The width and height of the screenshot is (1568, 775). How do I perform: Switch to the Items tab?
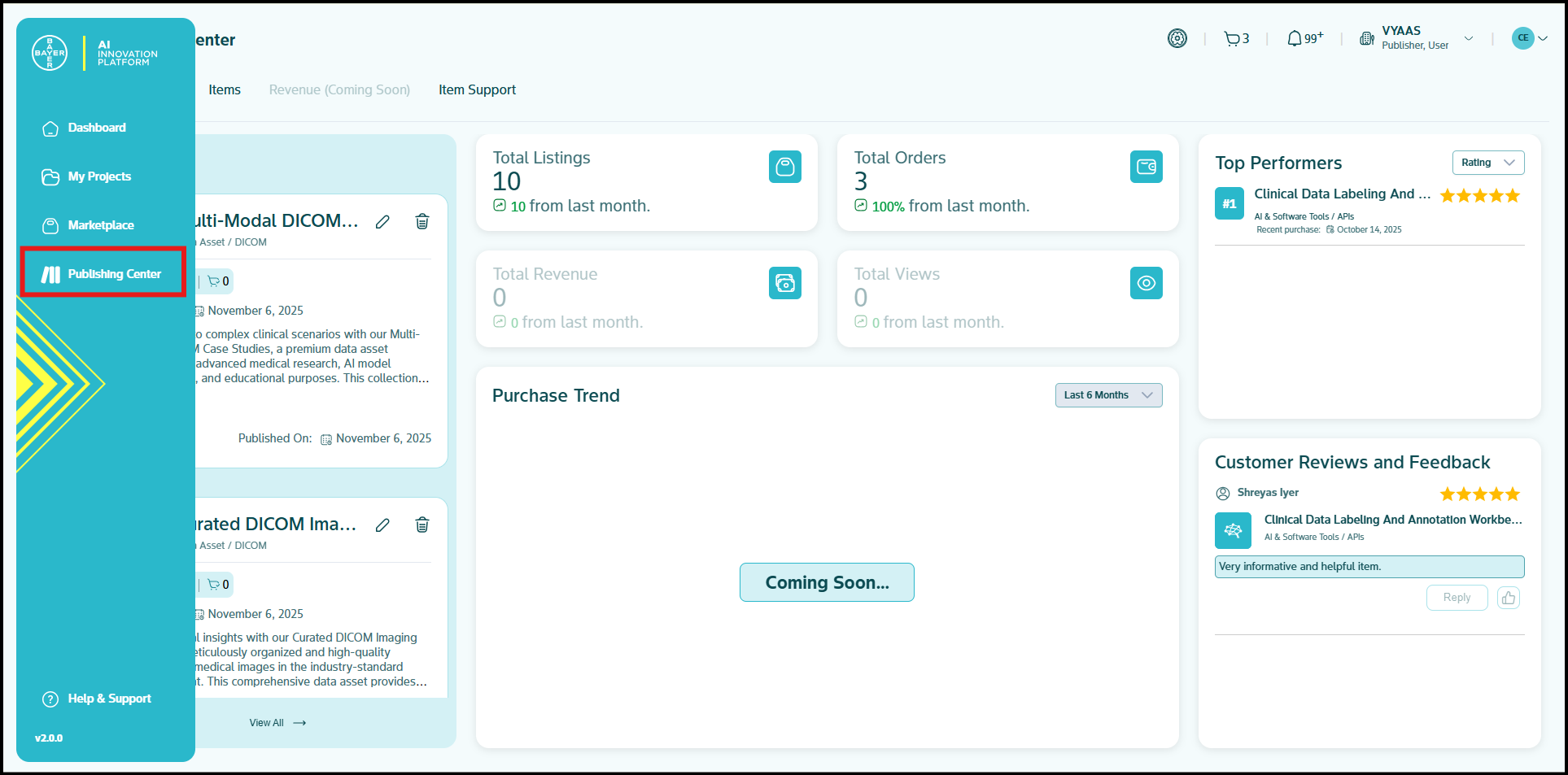[225, 90]
